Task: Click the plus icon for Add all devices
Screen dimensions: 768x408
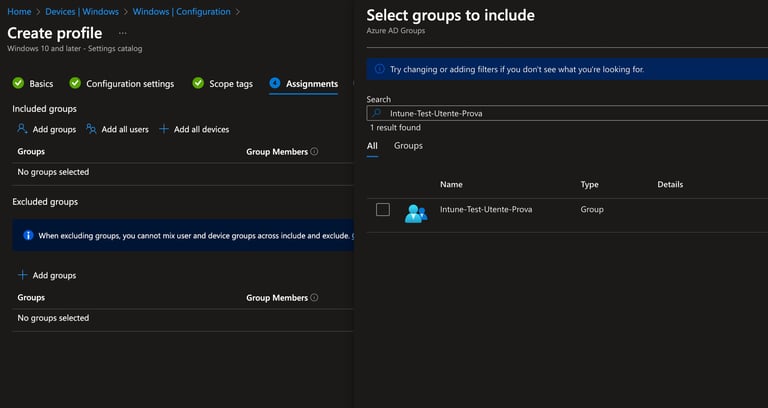Action: [164, 129]
